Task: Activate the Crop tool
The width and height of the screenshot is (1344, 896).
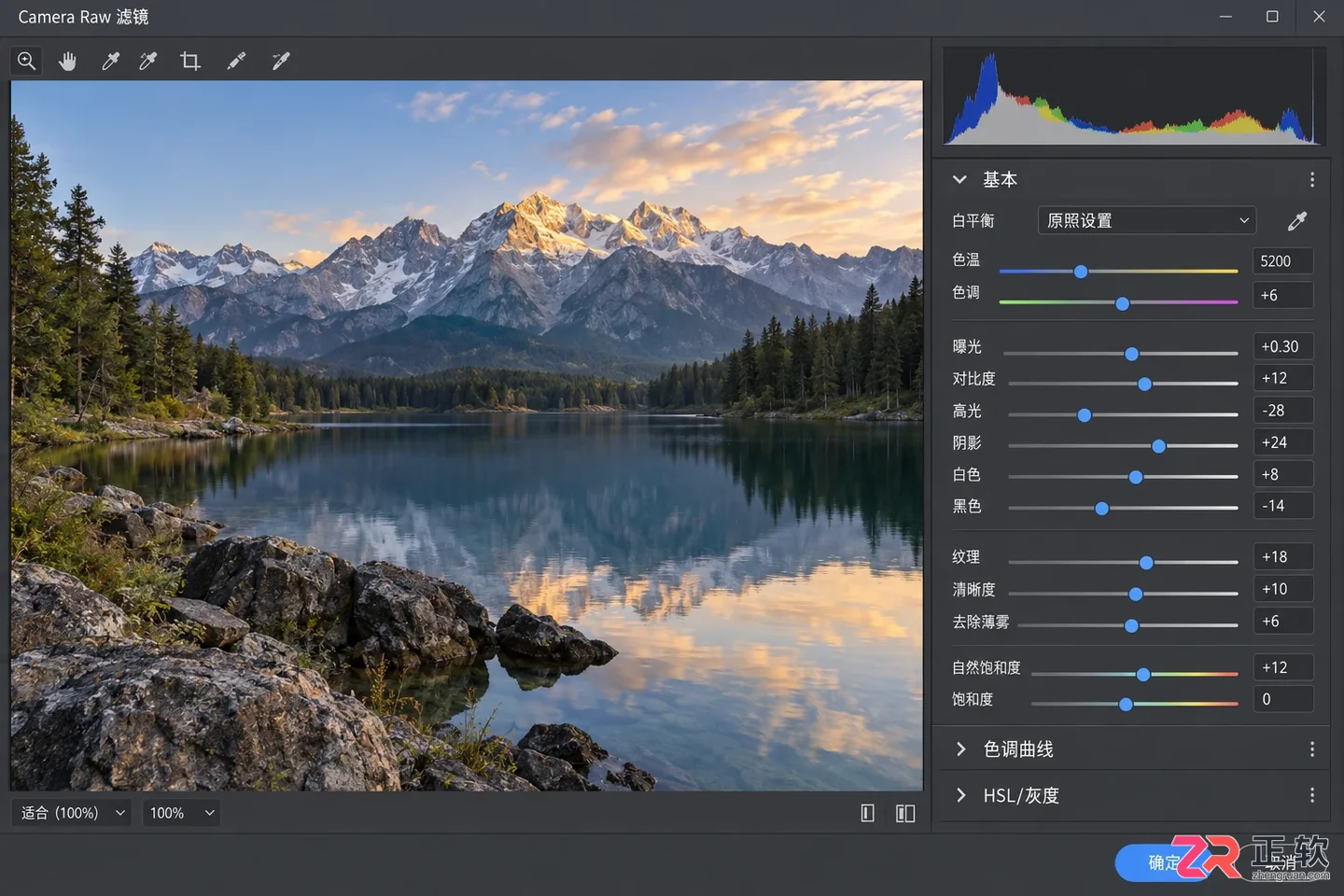Action: [190, 62]
